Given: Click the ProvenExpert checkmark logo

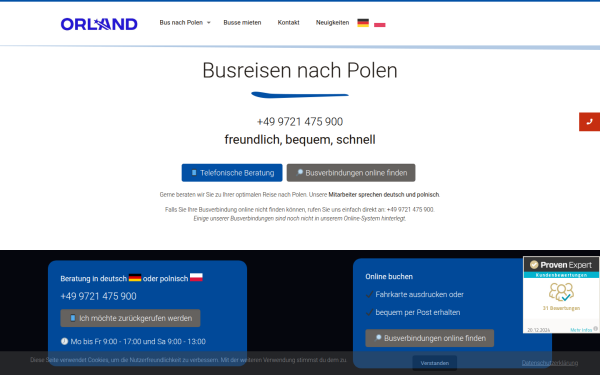Looking at the screenshot, I should click(534, 265).
